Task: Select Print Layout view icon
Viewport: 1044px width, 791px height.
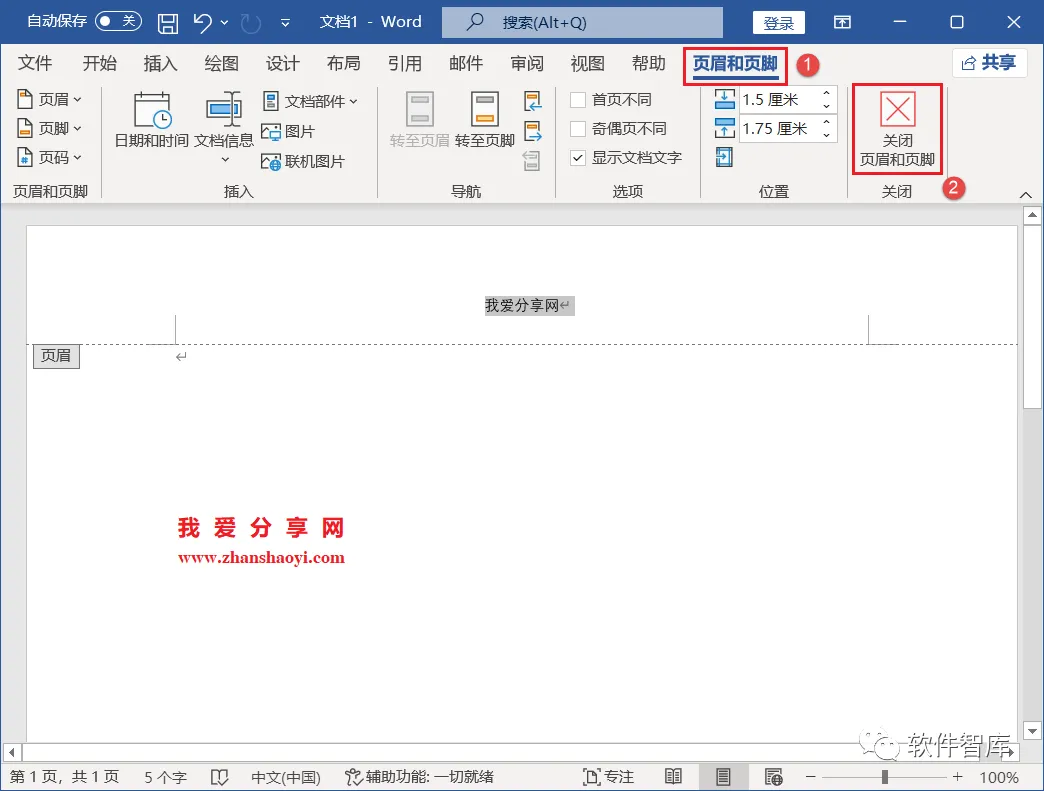Action: [x=723, y=777]
